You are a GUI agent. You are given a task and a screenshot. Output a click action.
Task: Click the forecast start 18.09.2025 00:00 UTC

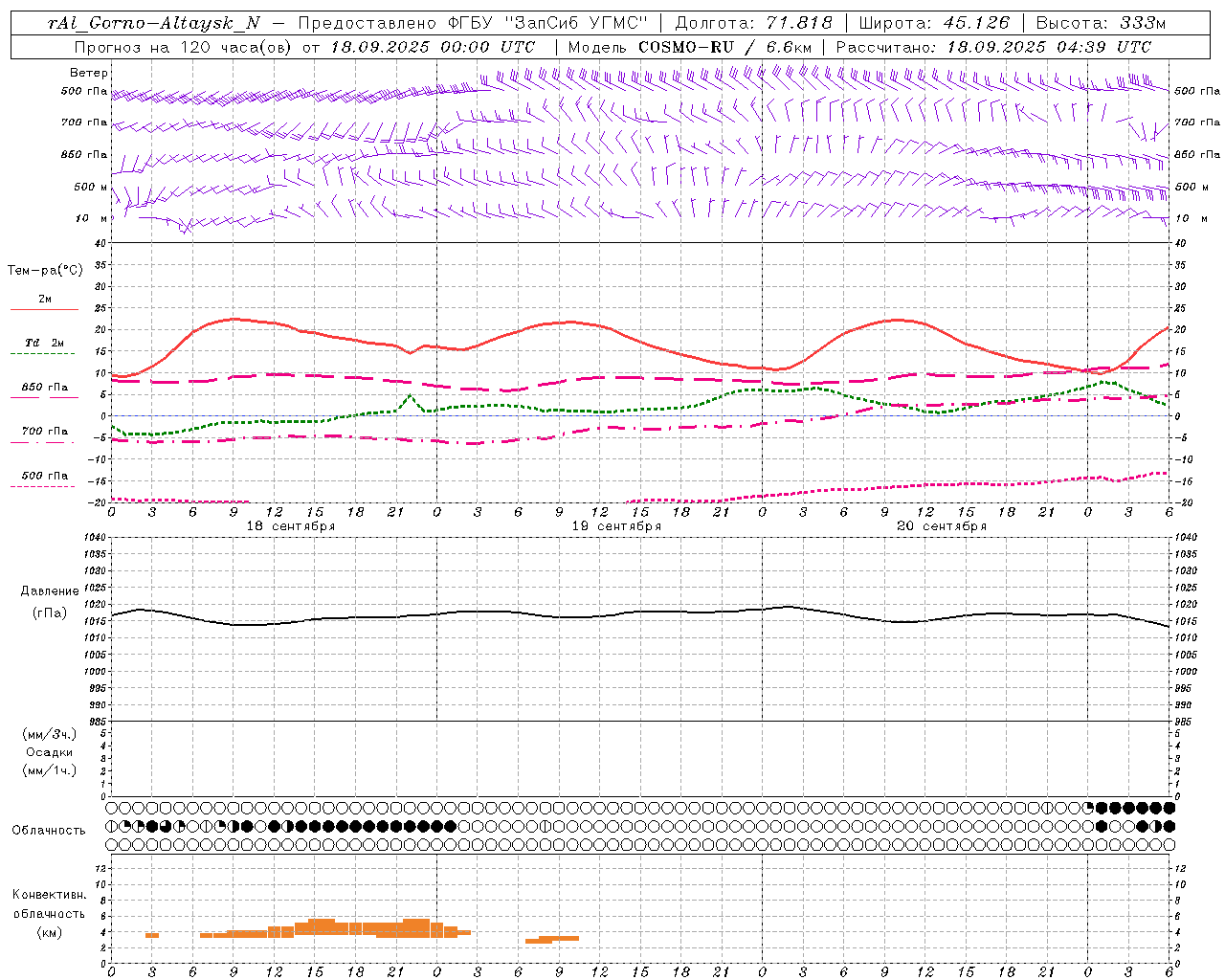click(x=433, y=47)
